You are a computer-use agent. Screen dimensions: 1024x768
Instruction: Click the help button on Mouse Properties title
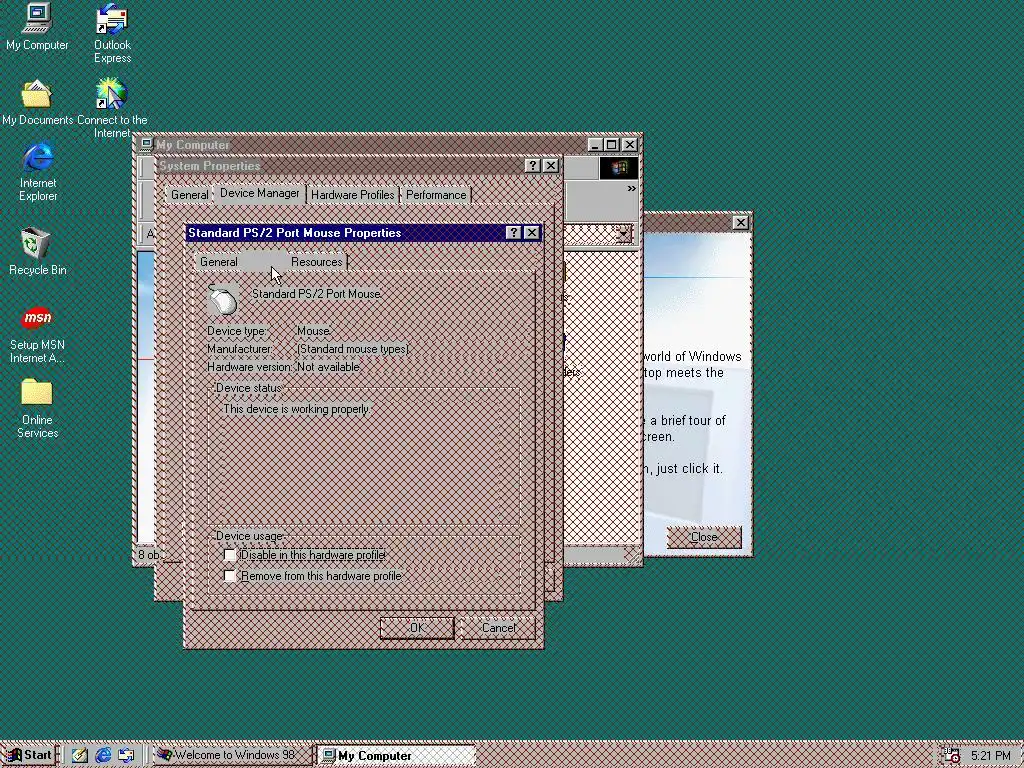pos(514,232)
